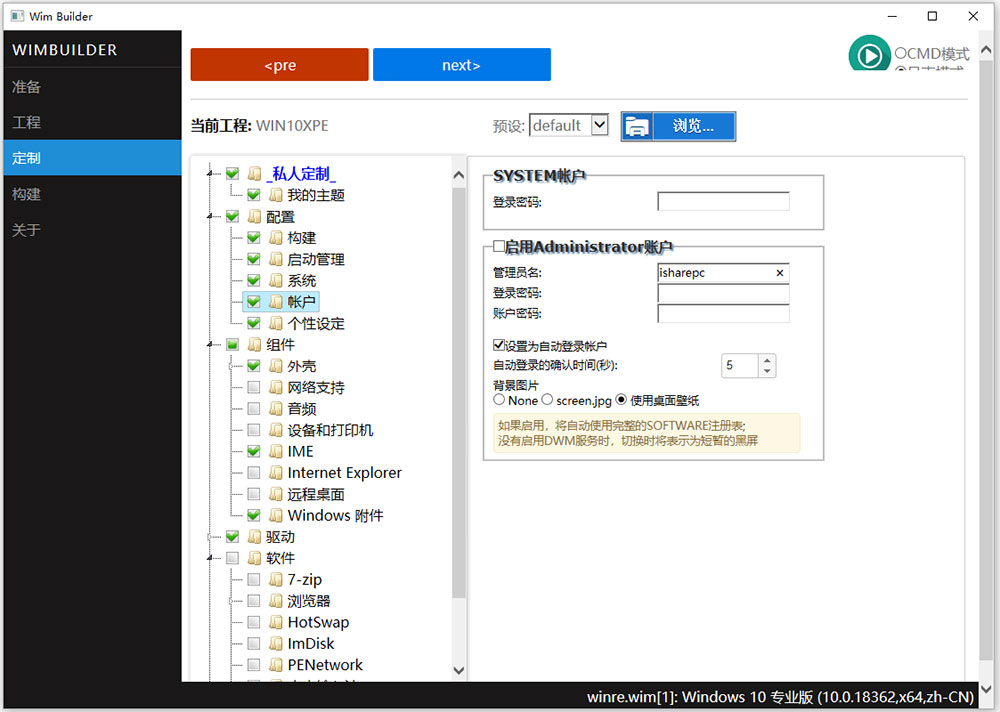
Task: Click folder icon beside HotSwap
Action: coord(276,622)
